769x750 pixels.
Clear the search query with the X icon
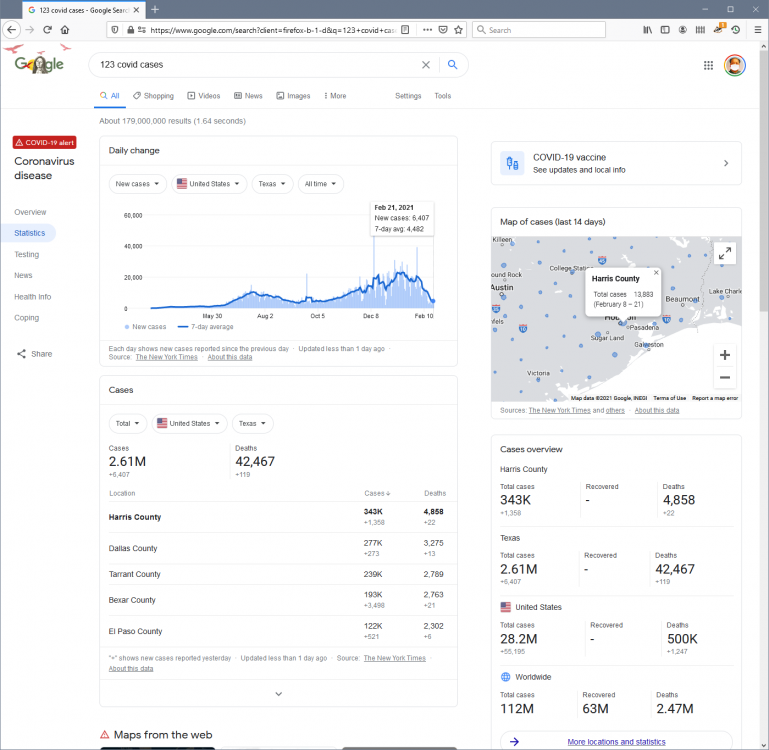[425, 65]
